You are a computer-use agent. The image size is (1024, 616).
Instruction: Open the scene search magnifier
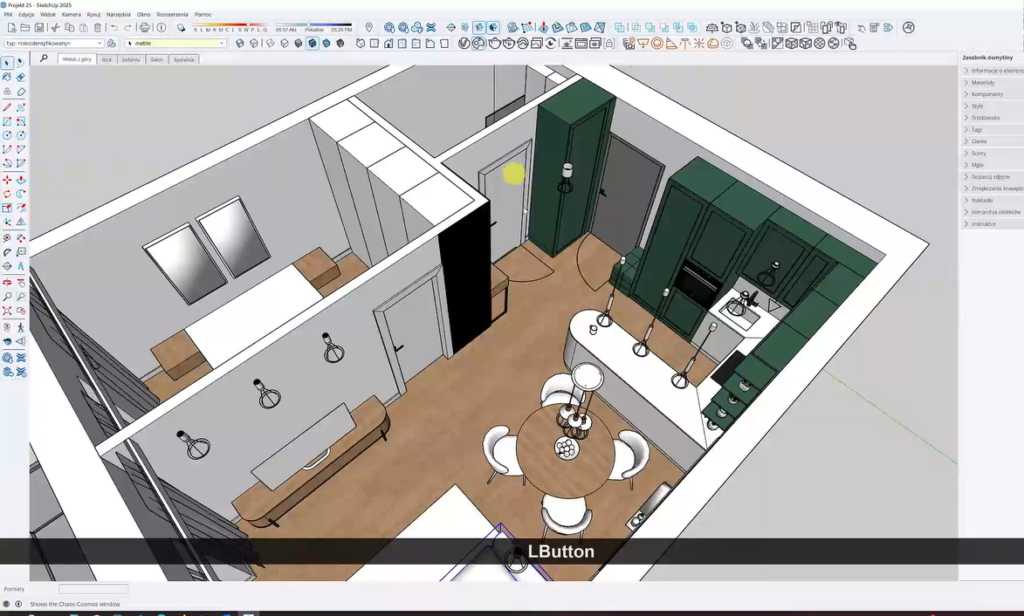(44, 59)
